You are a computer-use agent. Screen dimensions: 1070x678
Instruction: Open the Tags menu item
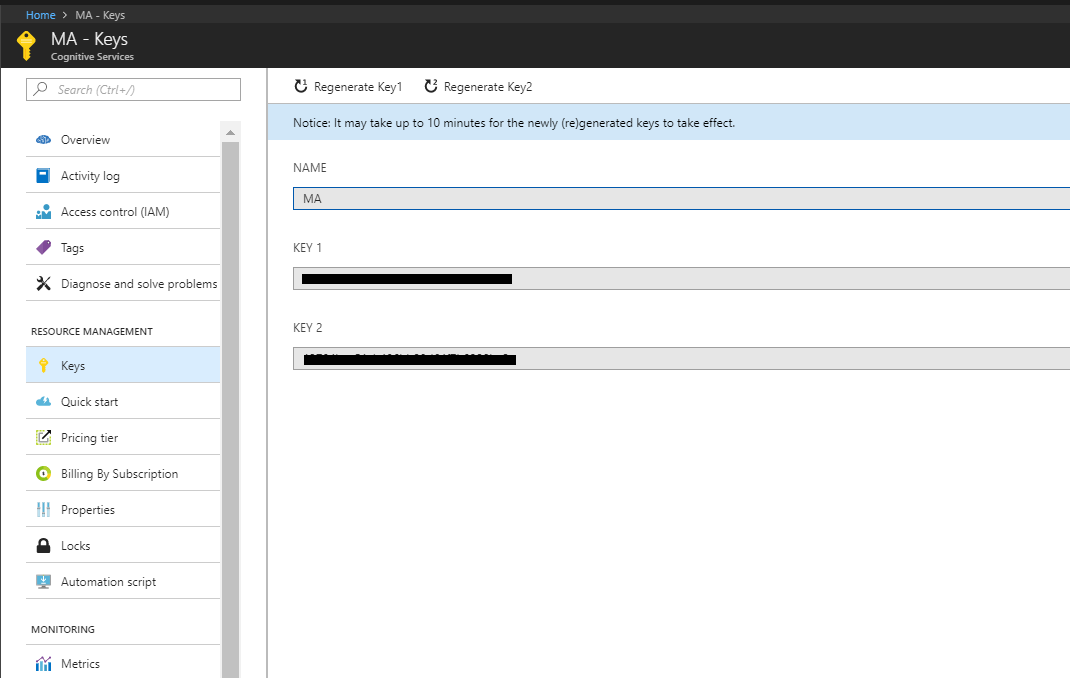(123, 248)
